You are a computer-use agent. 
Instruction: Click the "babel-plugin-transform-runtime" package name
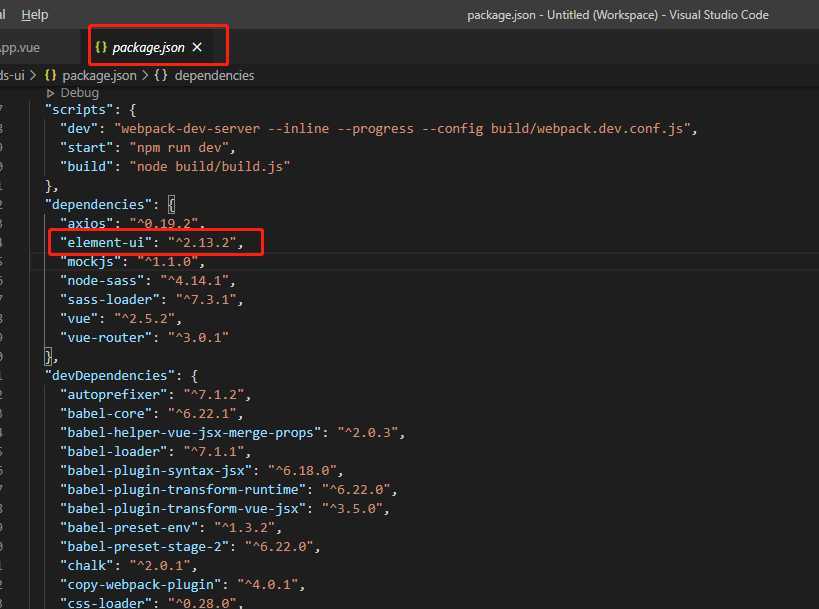tap(183, 489)
